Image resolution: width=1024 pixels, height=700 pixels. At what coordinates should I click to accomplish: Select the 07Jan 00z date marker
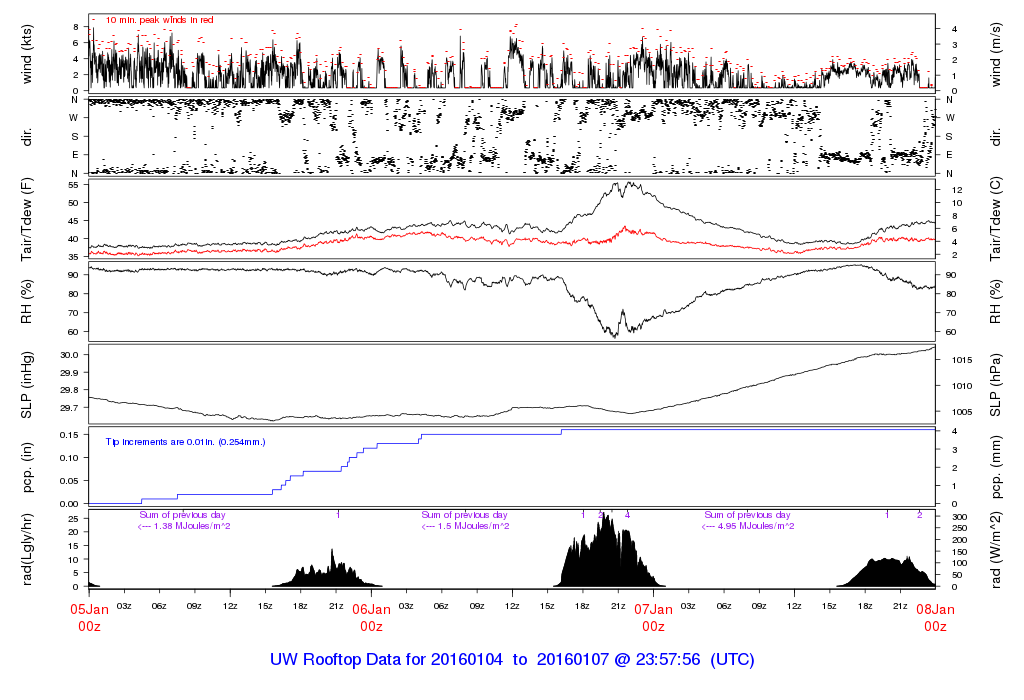tap(653, 617)
